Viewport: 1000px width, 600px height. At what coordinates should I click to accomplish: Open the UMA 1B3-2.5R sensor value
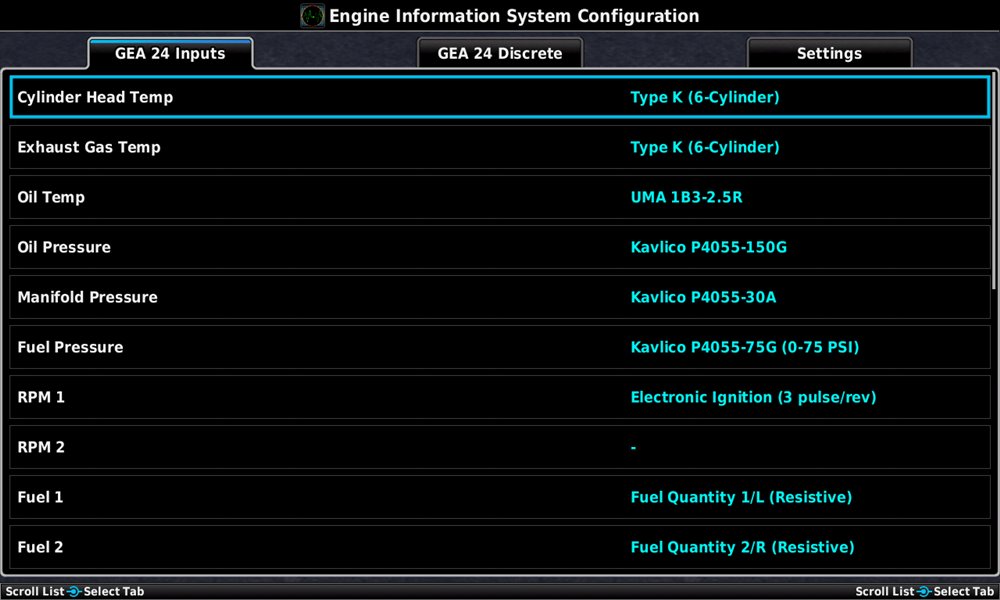(686, 197)
